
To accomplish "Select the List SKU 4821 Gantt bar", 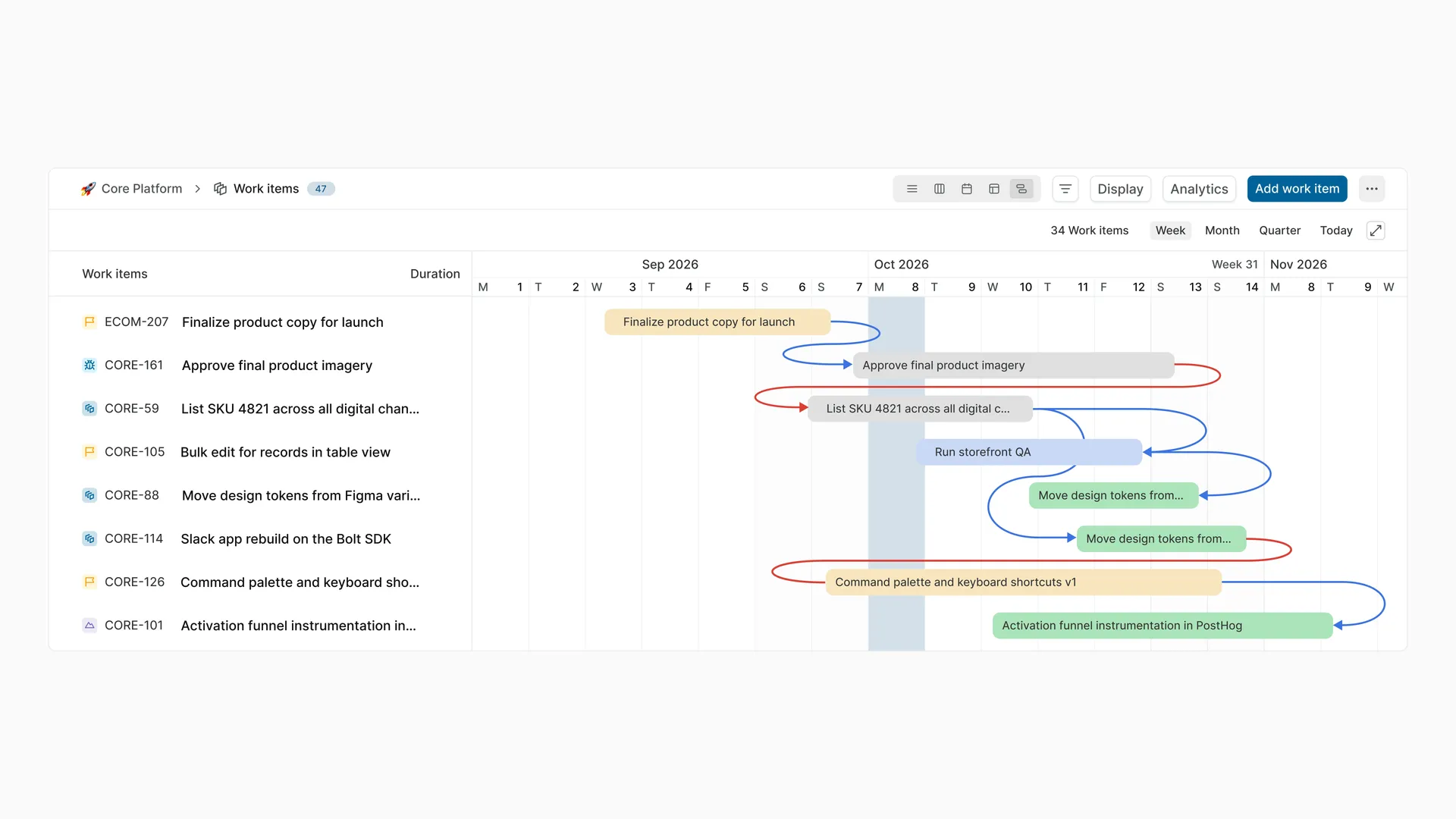I will click(x=920, y=409).
